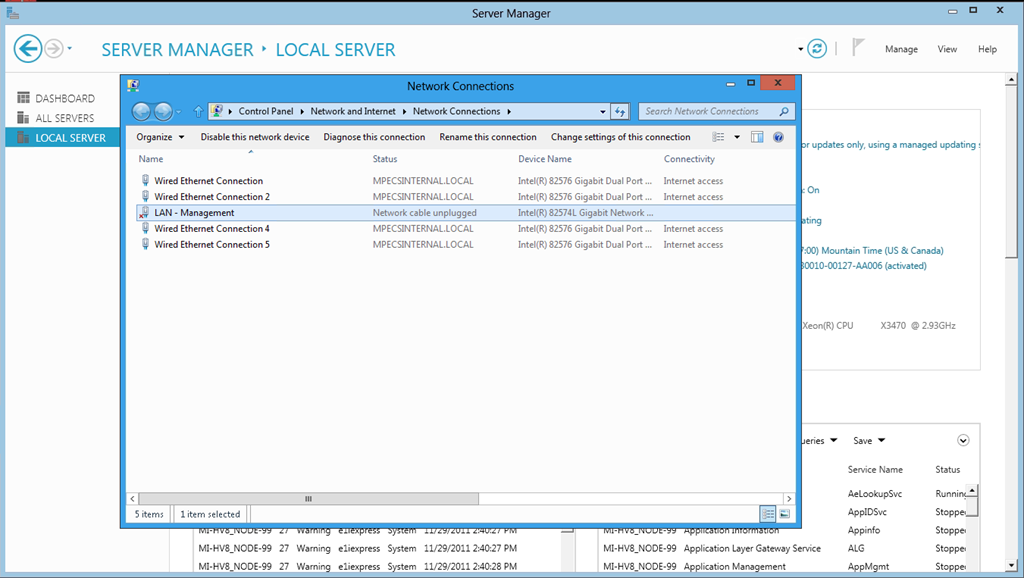This screenshot has width=1024, height=578.
Task: Open the Help menu
Action: 987,49
